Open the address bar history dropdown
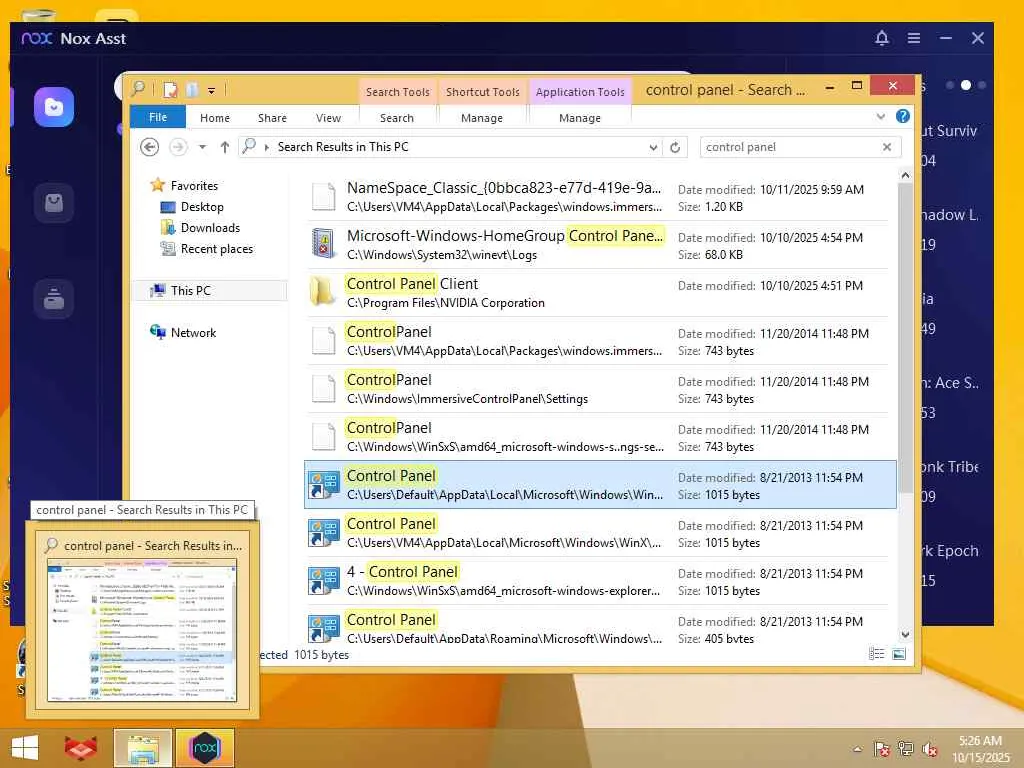This screenshot has width=1024, height=768. (653, 148)
